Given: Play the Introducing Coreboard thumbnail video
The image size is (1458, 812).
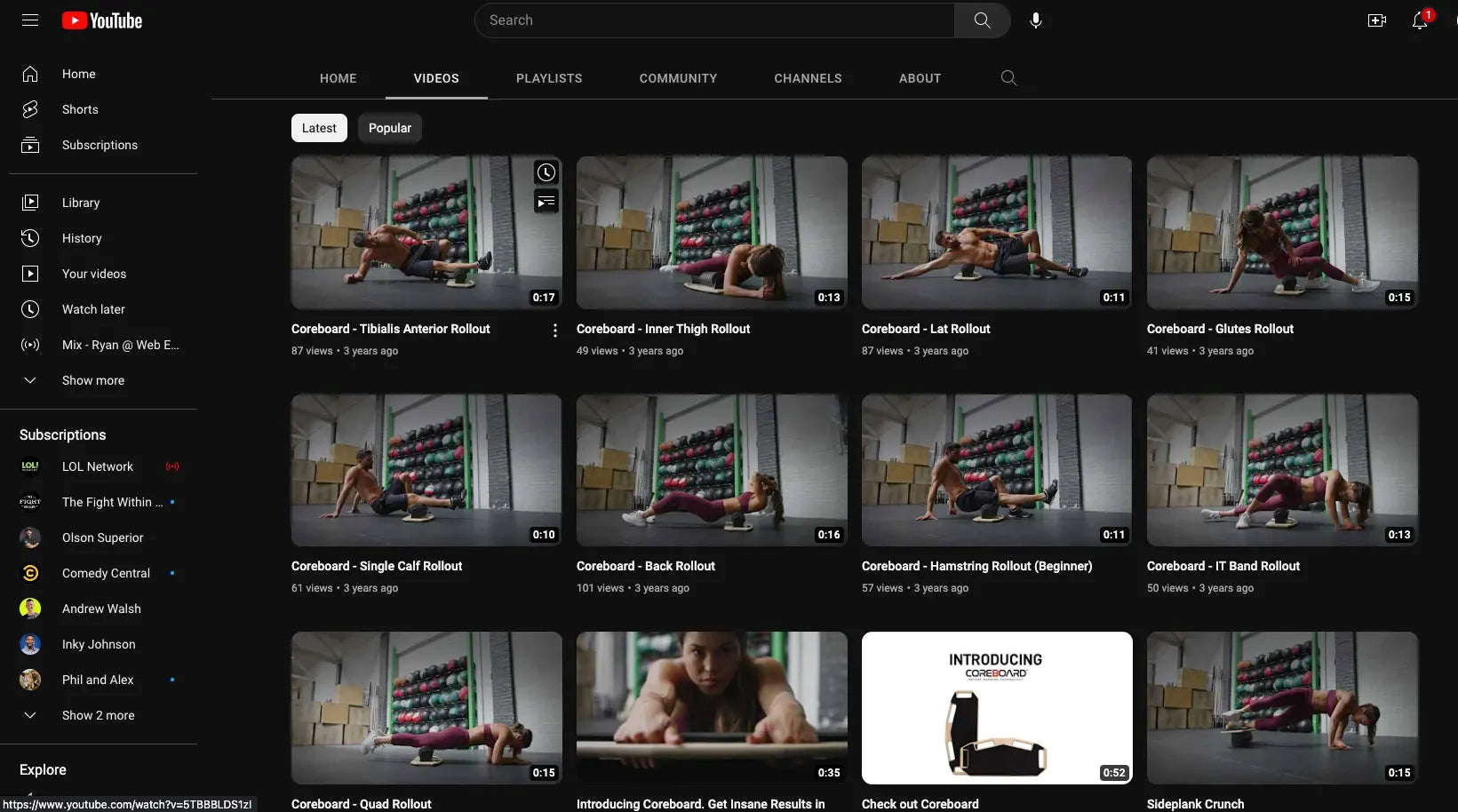Looking at the screenshot, I should click(x=712, y=707).
